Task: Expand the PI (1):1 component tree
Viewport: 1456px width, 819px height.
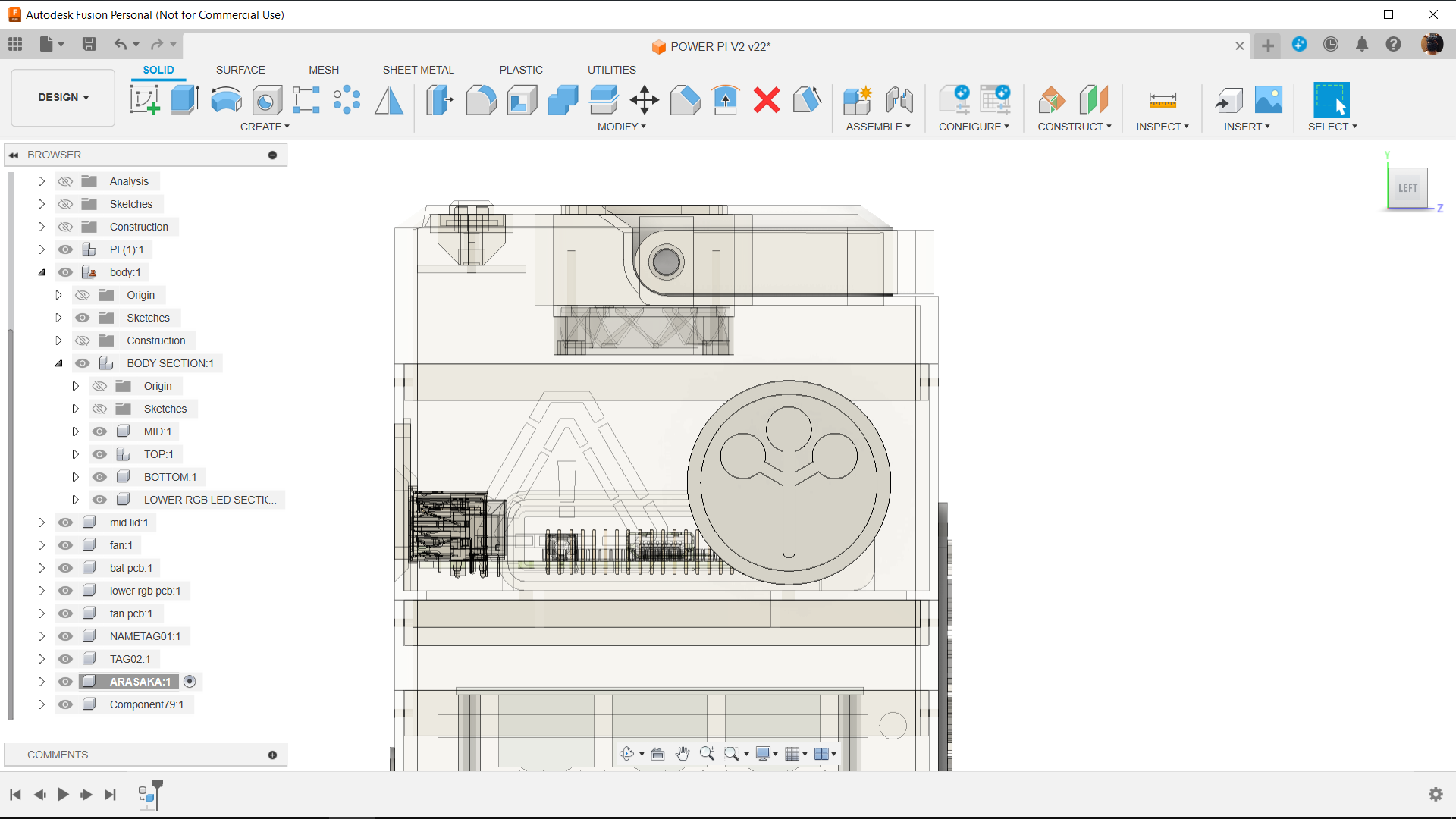Action: click(40, 249)
